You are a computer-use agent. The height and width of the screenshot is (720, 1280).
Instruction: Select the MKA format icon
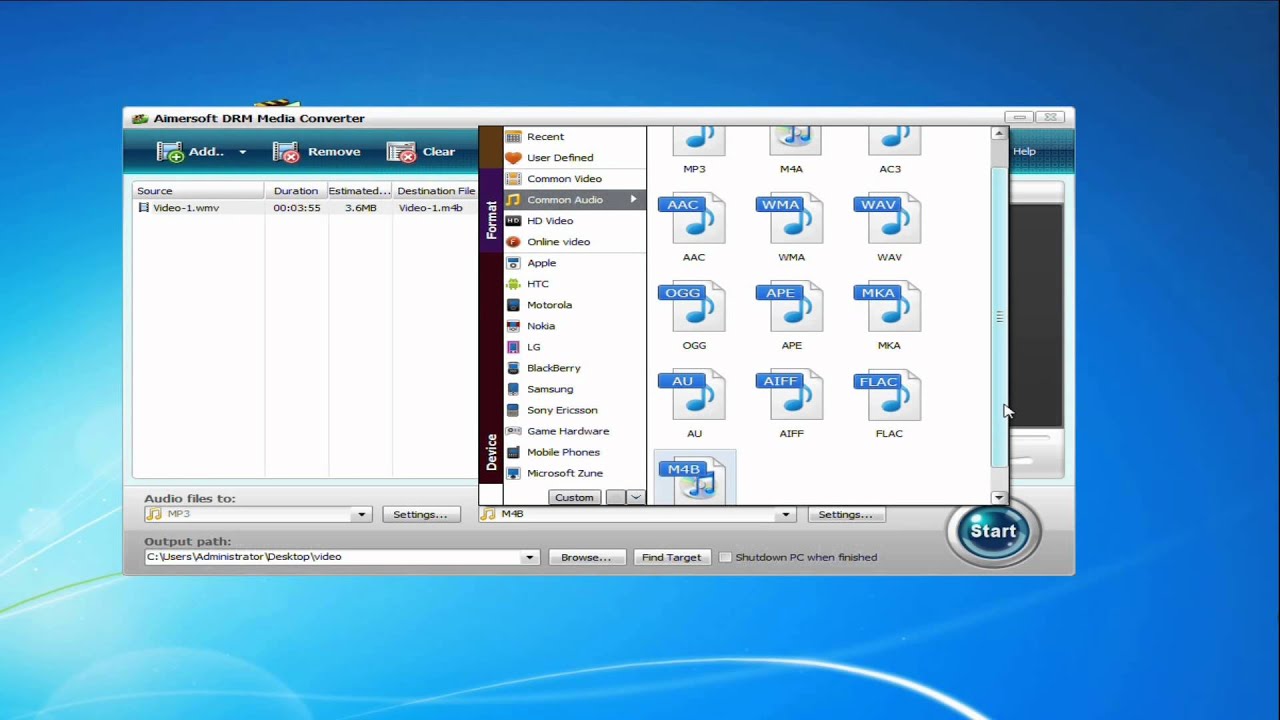(888, 308)
